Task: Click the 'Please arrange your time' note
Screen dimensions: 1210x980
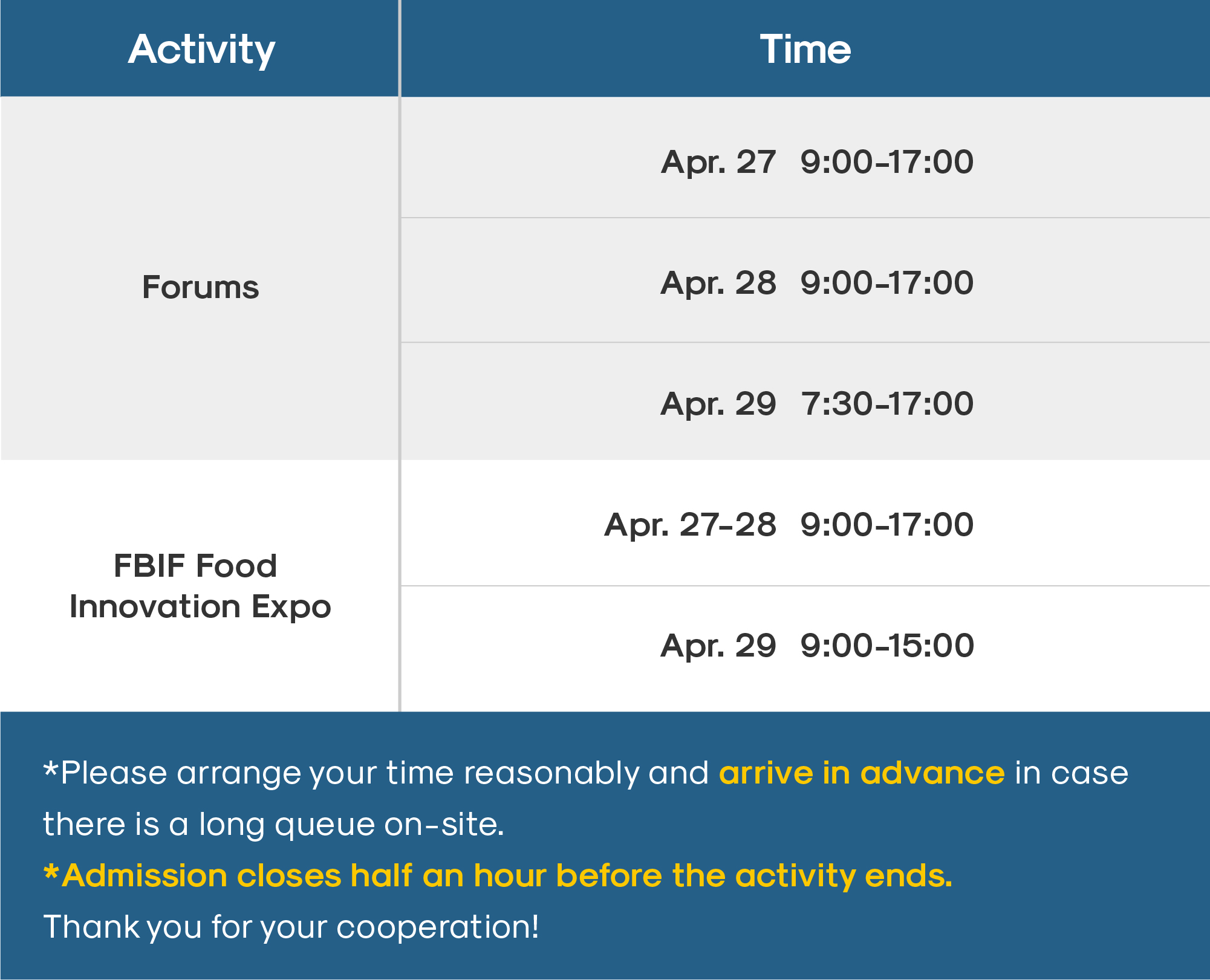Action: pos(585,774)
